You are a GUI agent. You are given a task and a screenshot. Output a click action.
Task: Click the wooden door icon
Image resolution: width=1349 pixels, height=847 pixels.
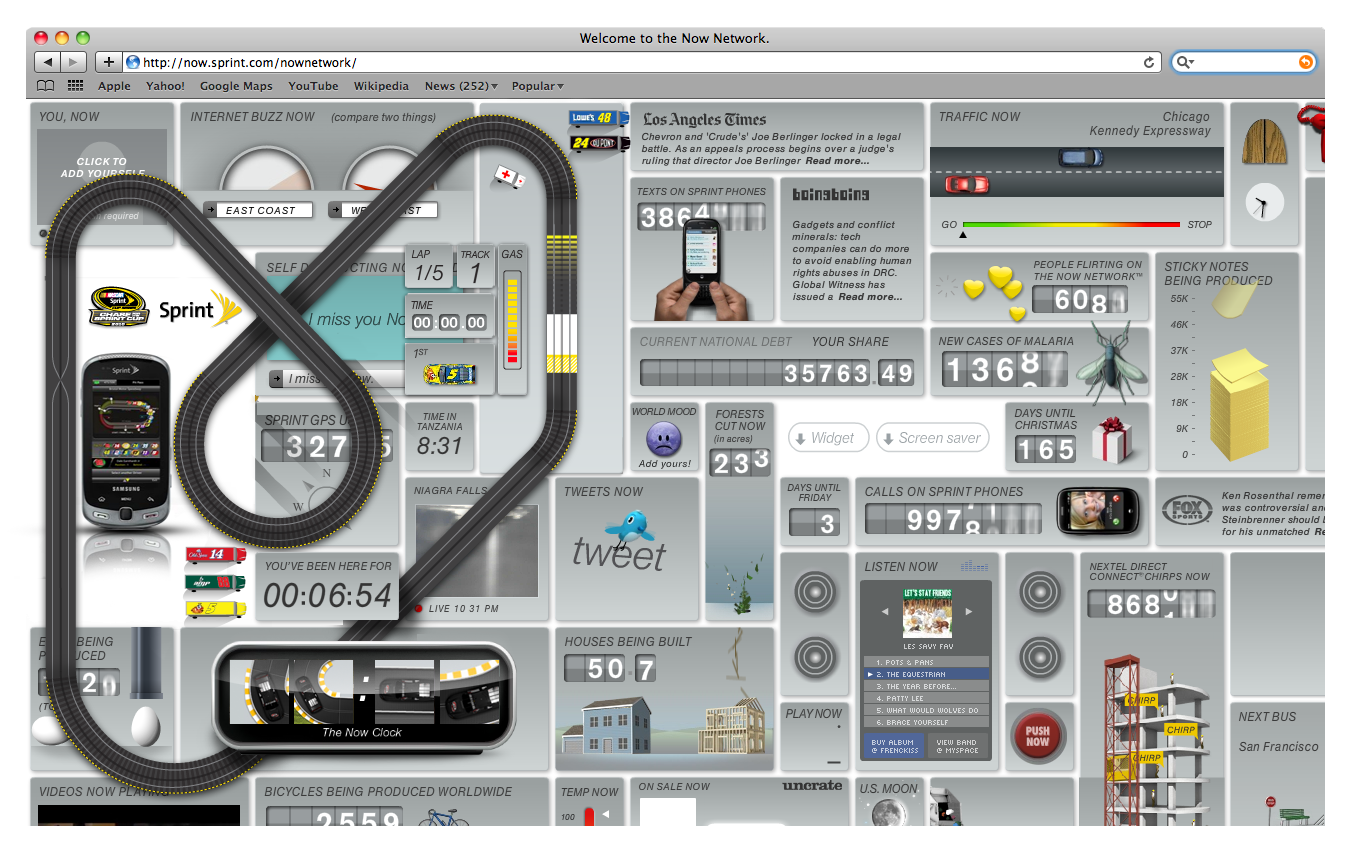coord(1263,141)
